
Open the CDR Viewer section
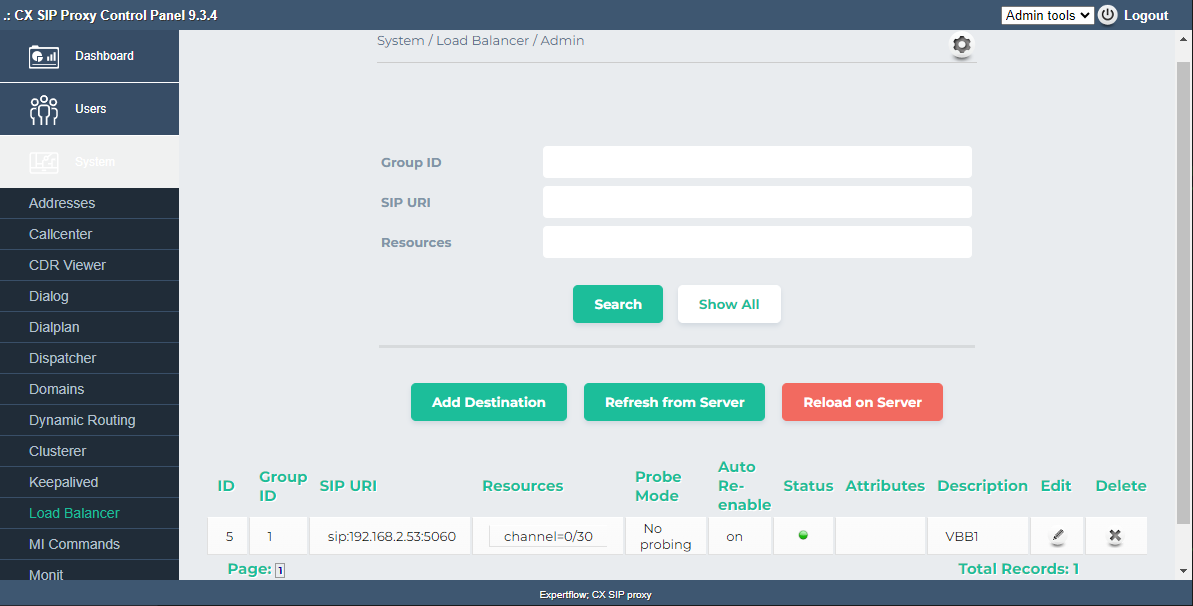pyautogui.click(x=66, y=265)
